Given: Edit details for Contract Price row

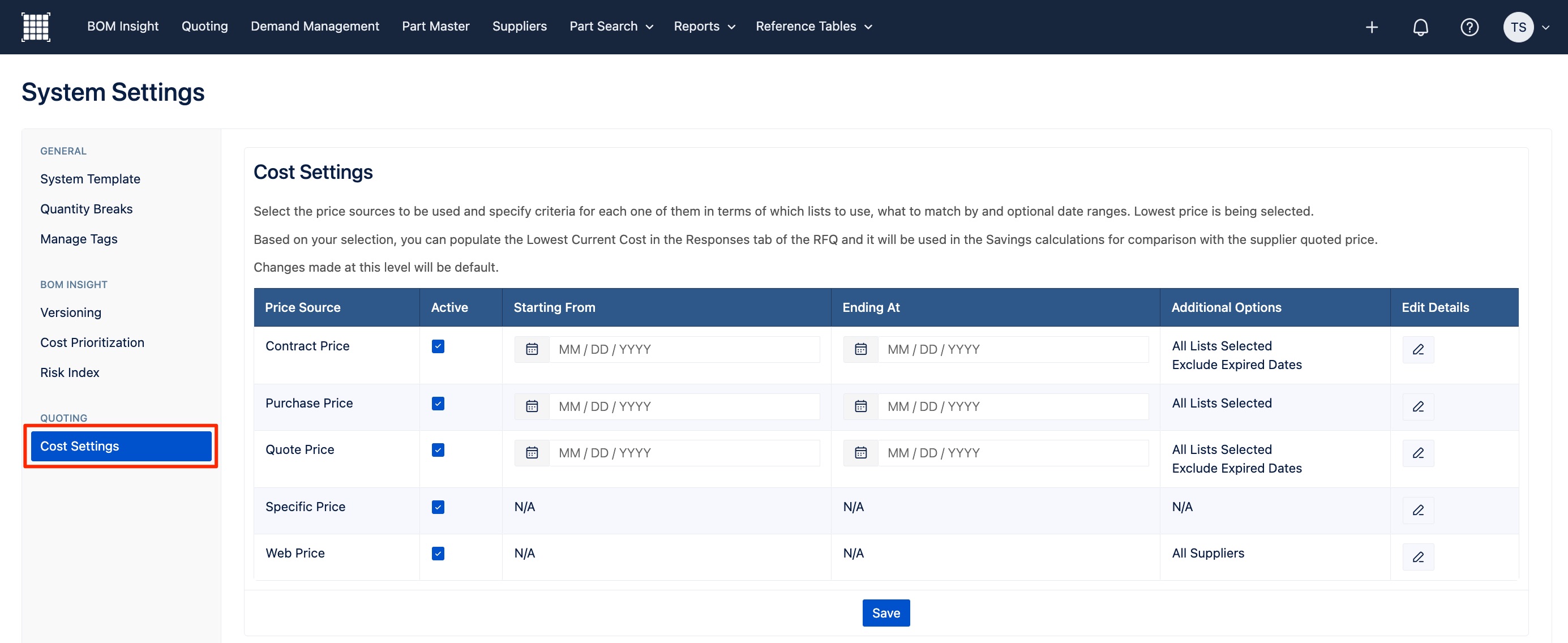Looking at the screenshot, I should coord(1417,349).
